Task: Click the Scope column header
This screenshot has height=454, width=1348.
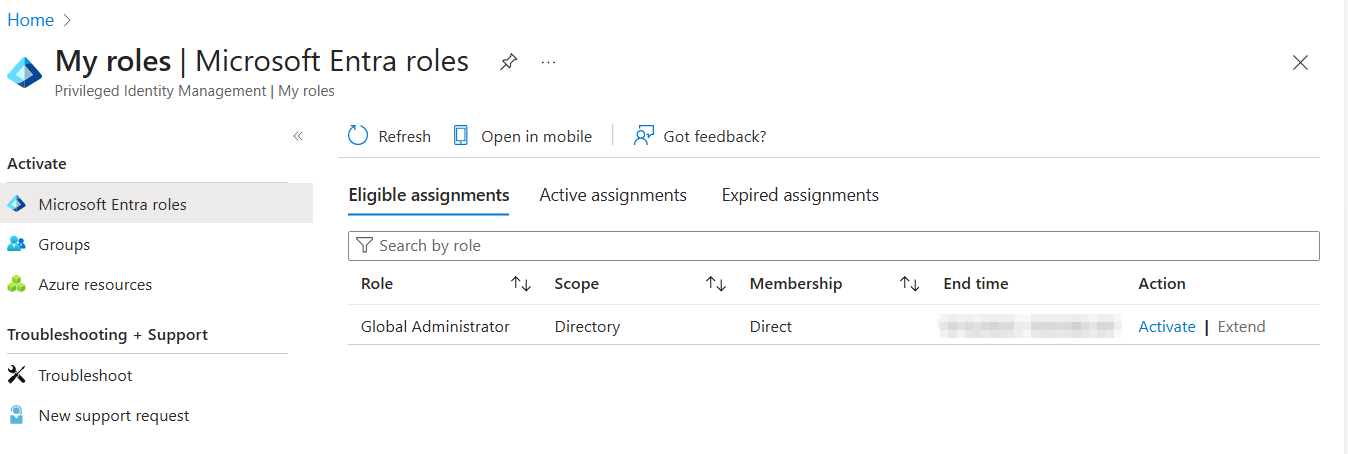Action: (577, 284)
